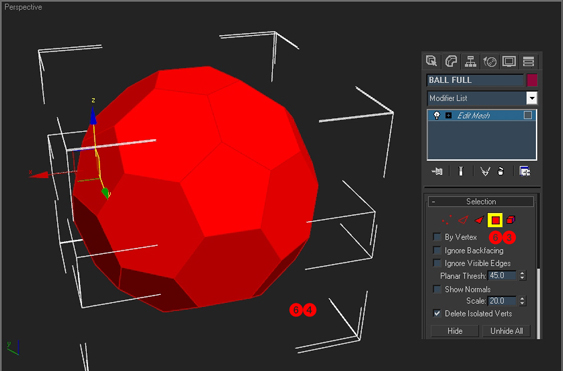
Task: Toggle the By Vertex checkbox
Action: [437, 237]
